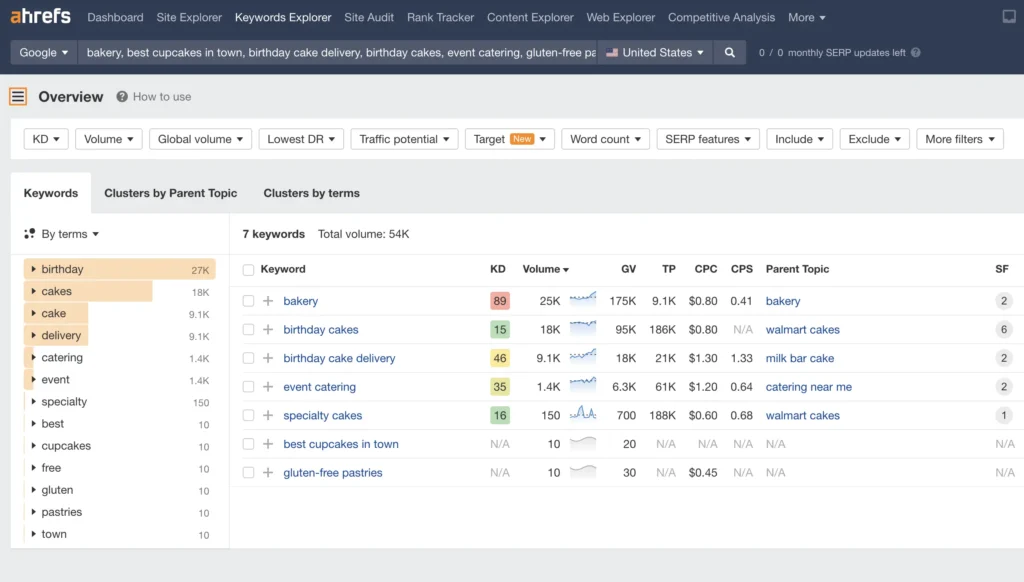
Task: Click the green KD 15 badge
Action: [x=500, y=330]
